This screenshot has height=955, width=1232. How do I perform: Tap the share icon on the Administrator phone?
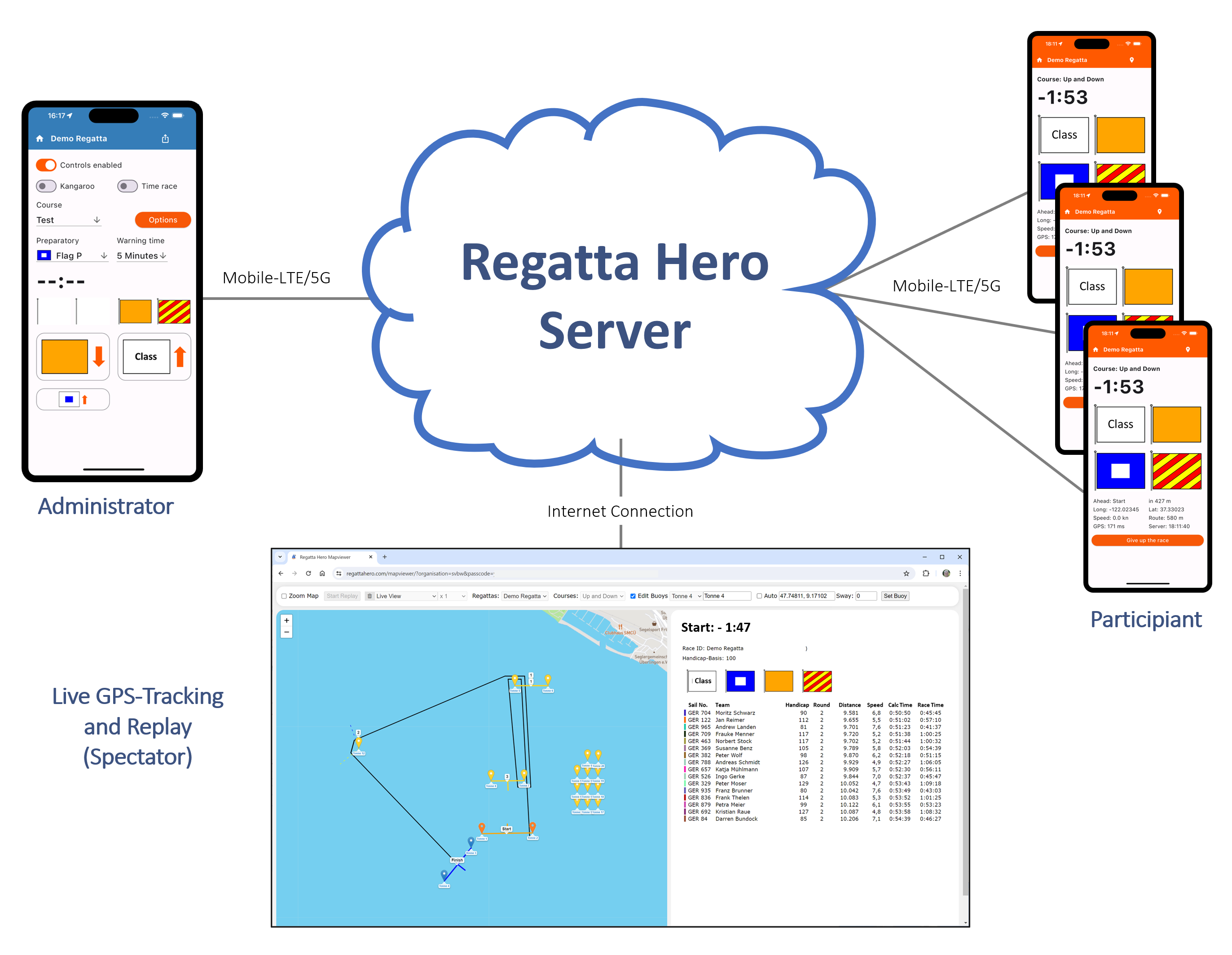point(165,138)
